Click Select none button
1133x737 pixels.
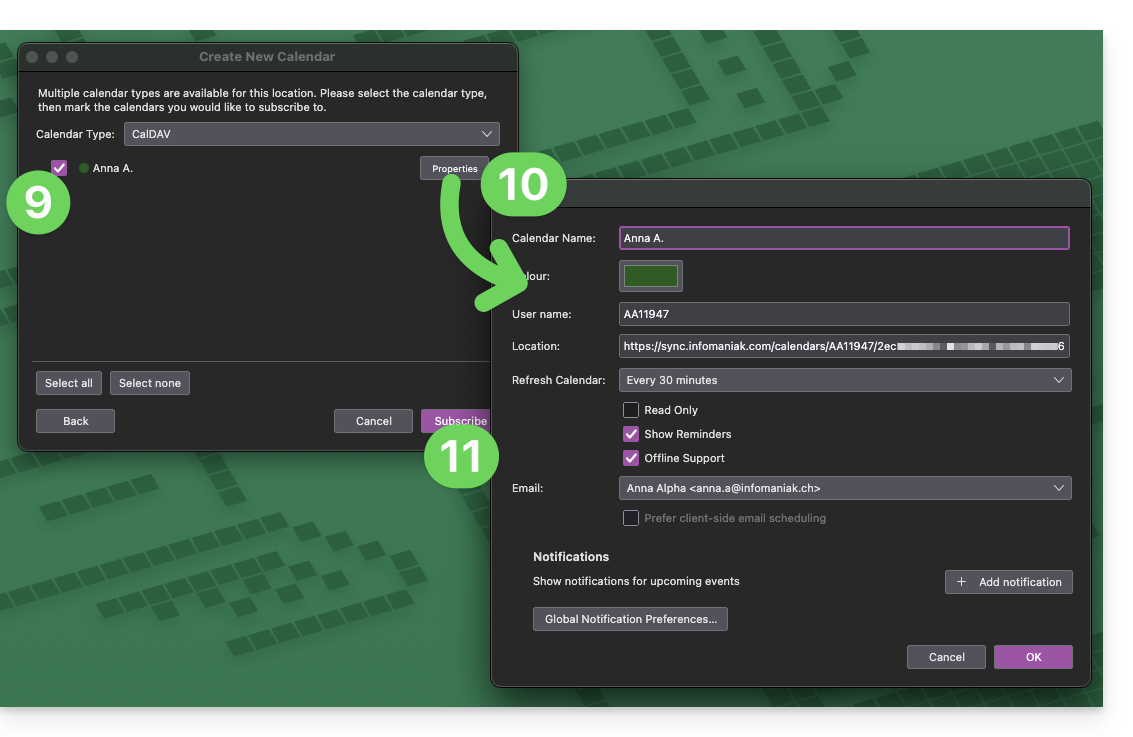pos(150,383)
